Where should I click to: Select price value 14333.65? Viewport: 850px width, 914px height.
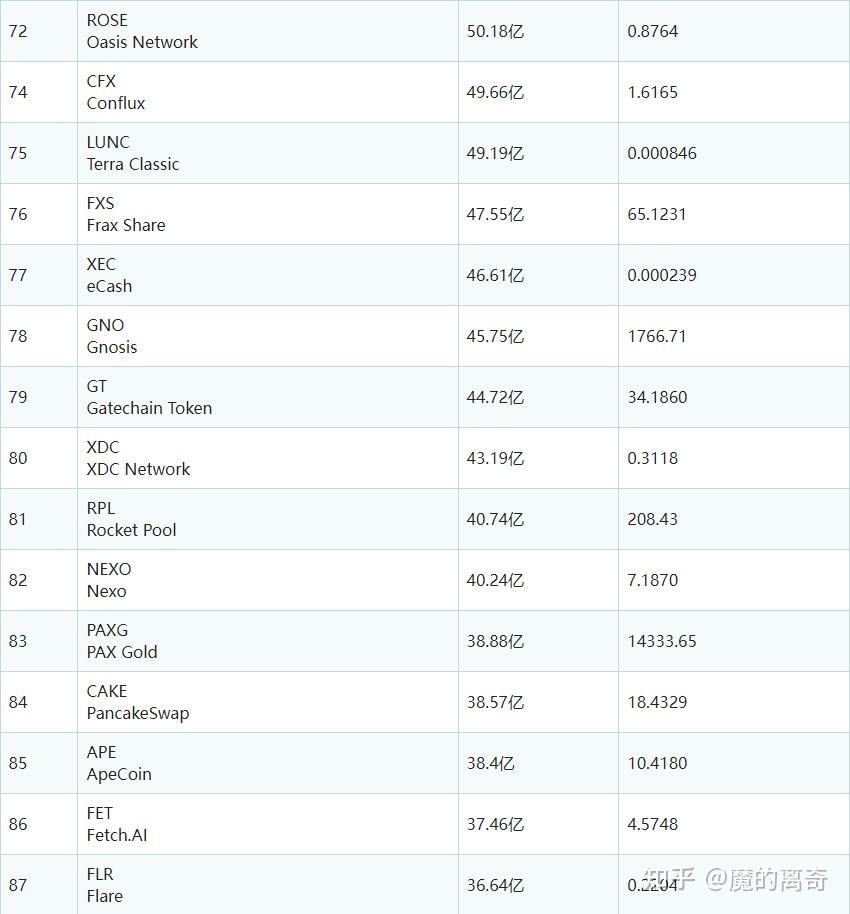click(662, 641)
